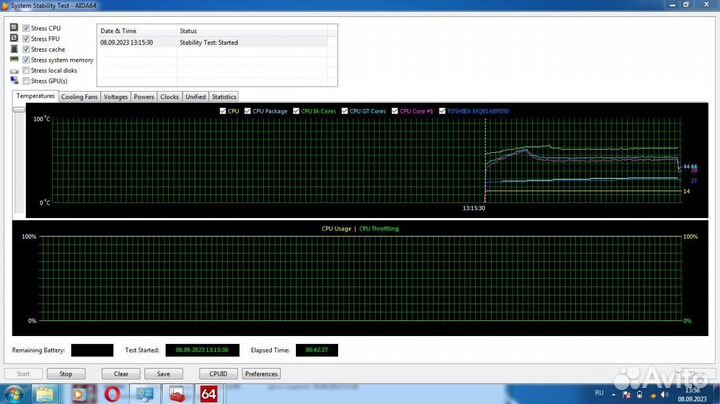
Task: Click the RU language indicator in tray
Action: click(601, 394)
